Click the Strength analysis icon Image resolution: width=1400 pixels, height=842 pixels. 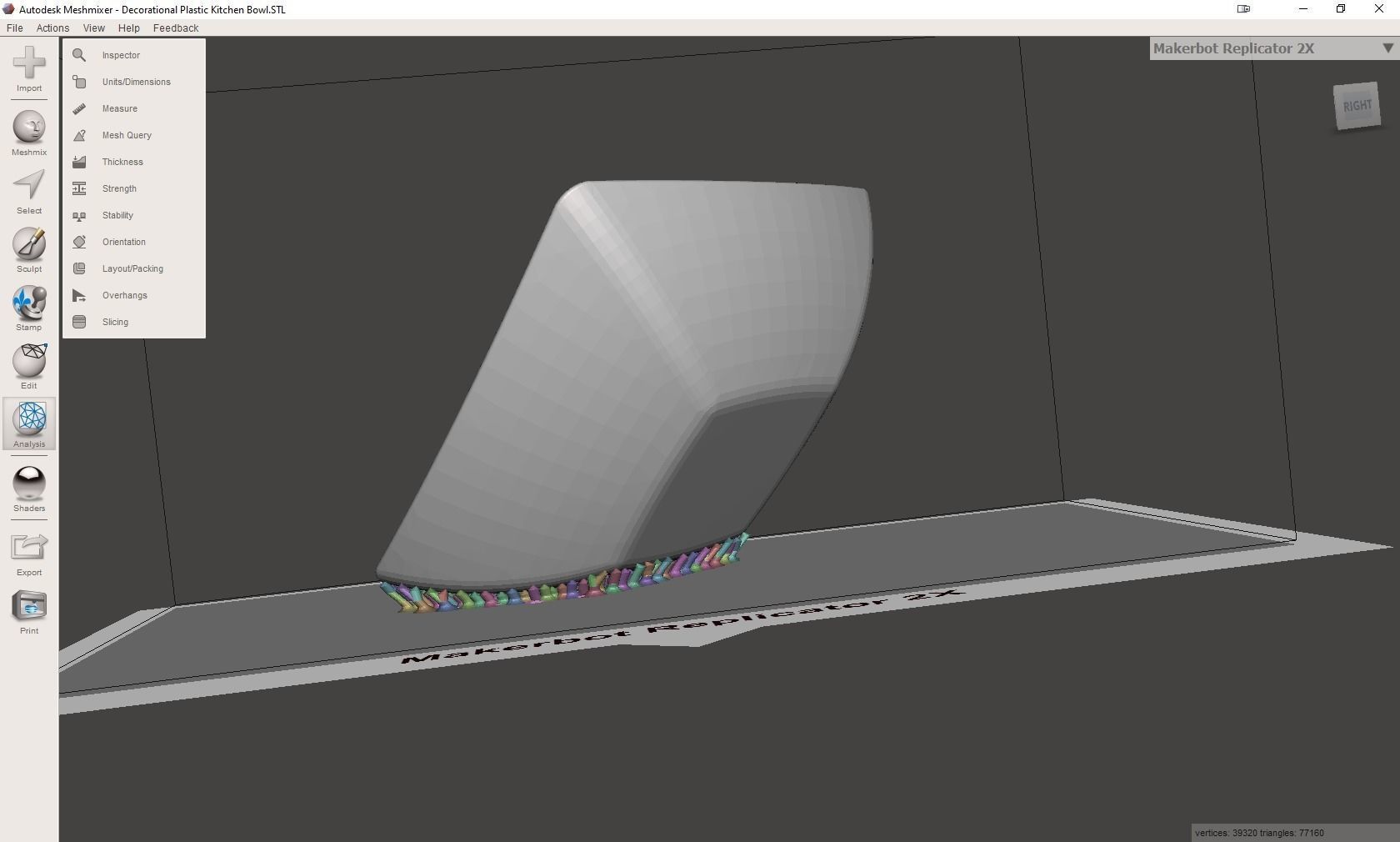79,188
